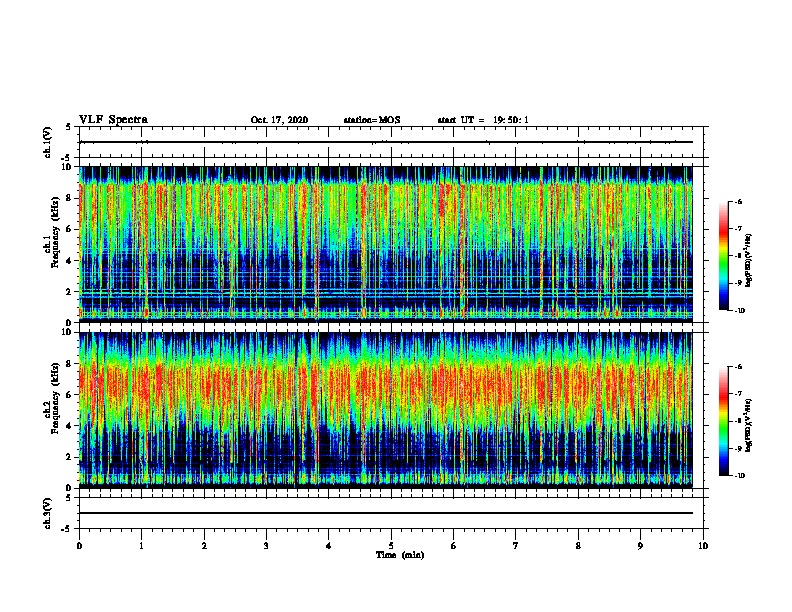Click the ch.3 voltage waveform trace

coord(386,513)
